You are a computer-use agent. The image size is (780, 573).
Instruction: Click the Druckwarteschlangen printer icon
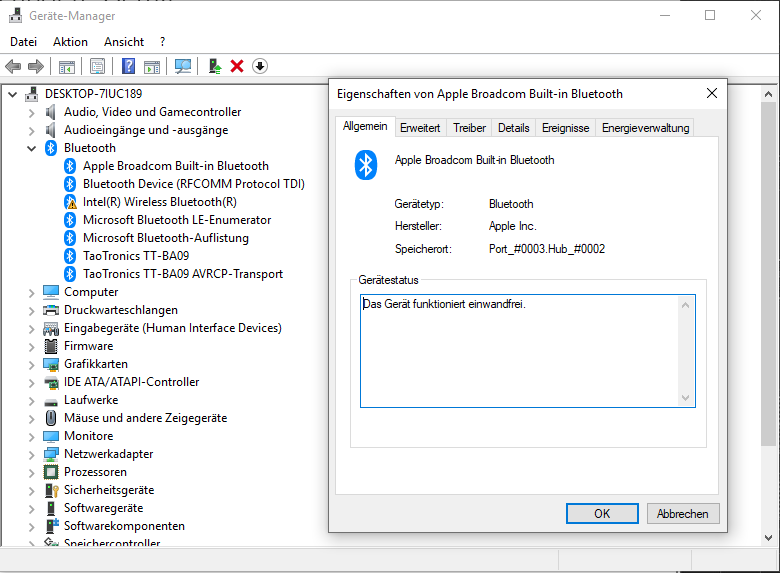pos(51,310)
